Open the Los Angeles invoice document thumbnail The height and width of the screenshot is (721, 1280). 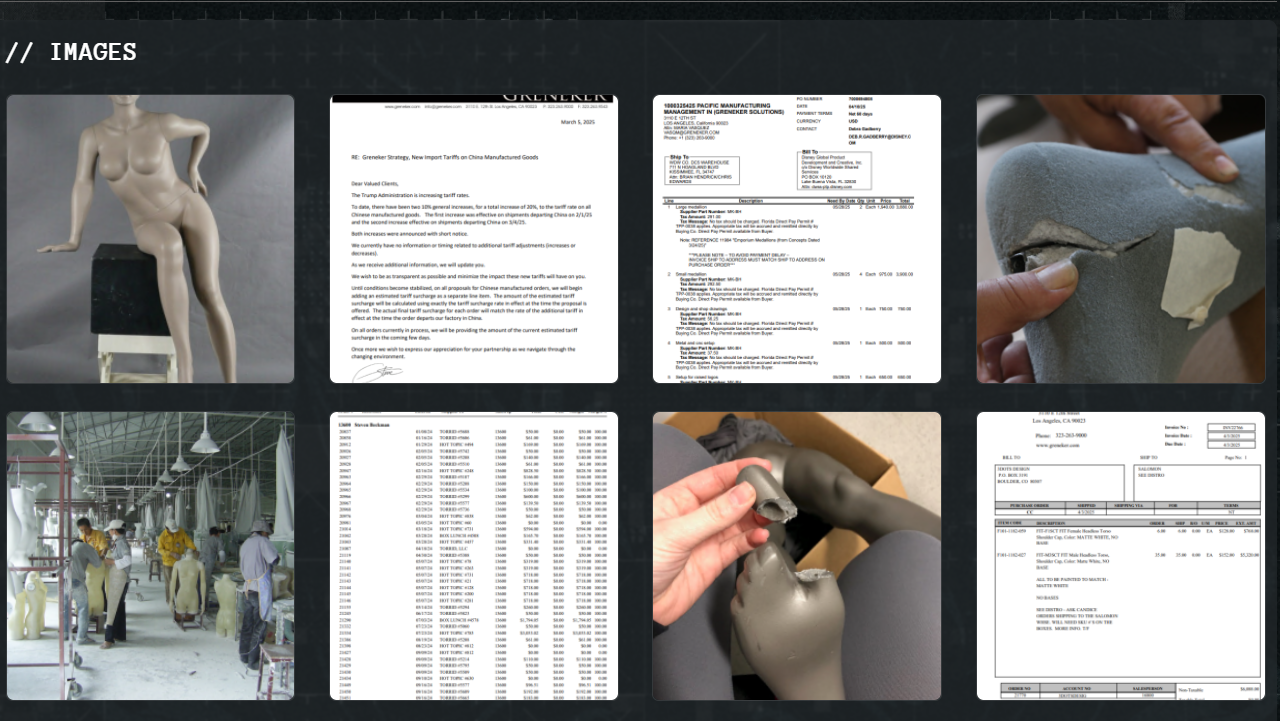click(x=1120, y=556)
